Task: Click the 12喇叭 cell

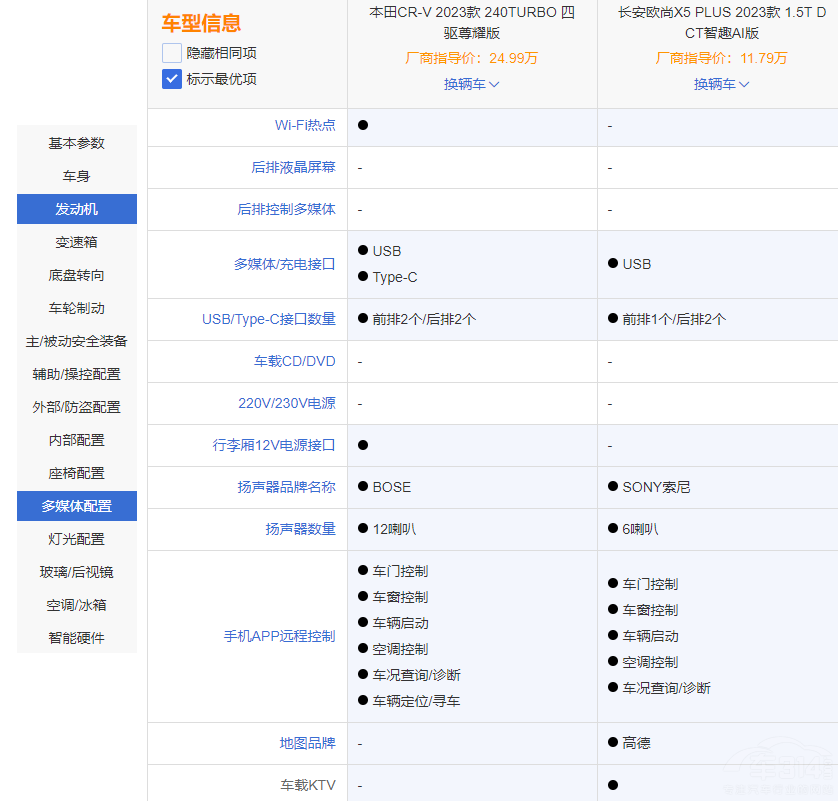Action: click(394, 529)
